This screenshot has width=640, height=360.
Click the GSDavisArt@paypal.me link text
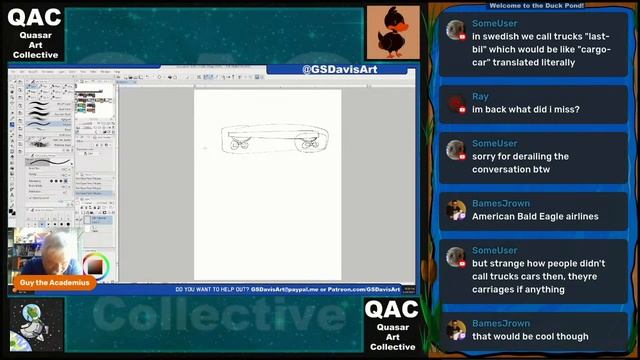(x=284, y=289)
